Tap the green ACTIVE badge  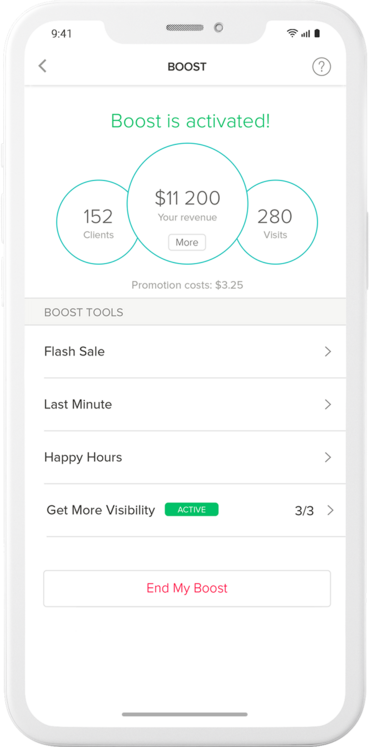191,510
